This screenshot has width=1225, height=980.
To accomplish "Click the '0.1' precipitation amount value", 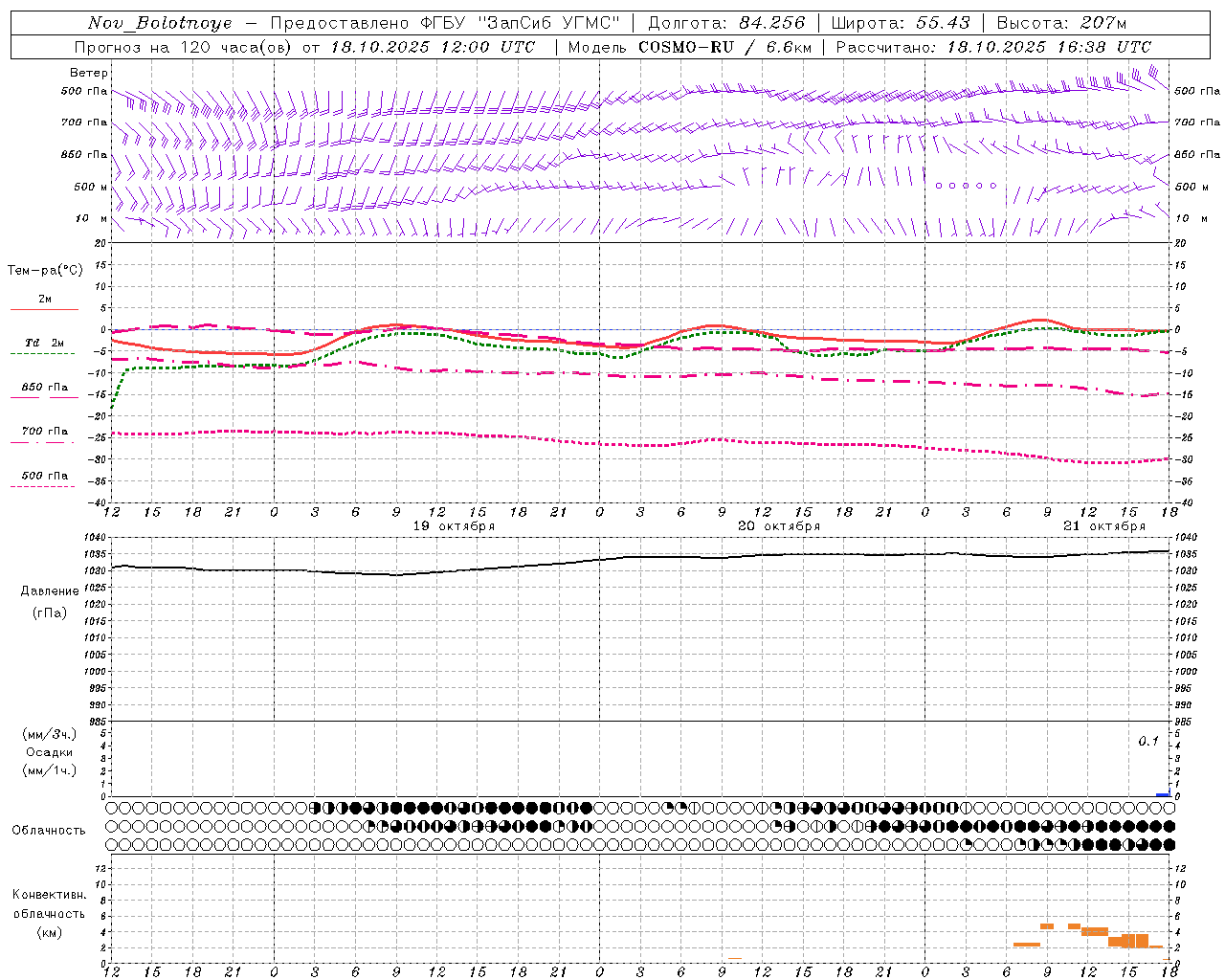I will 1148,742.
